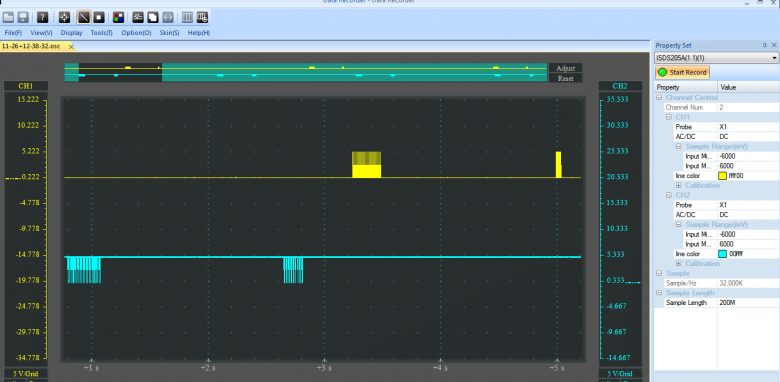Click the waveform toolbar icon
This screenshot has width=780, height=382.
[x=138, y=17]
